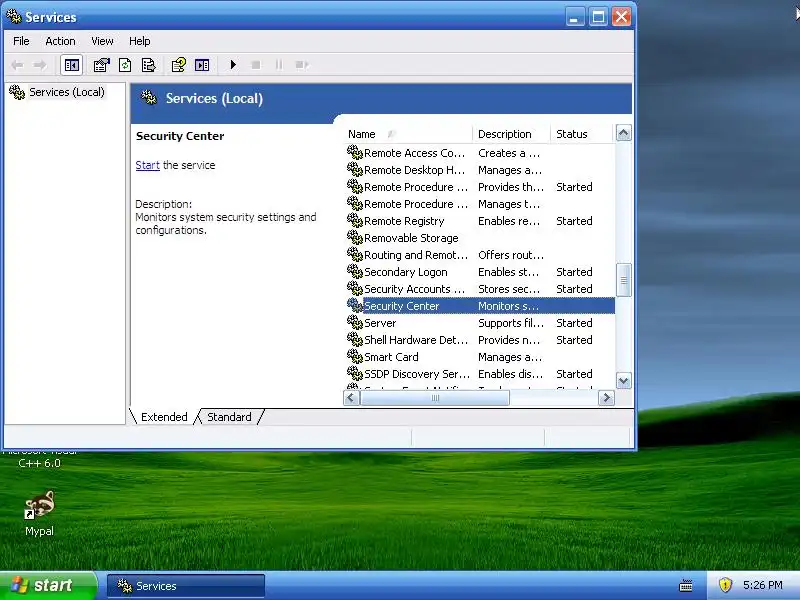The height and width of the screenshot is (600, 800).
Task: Switch to the Standard tab
Action: tap(229, 417)
